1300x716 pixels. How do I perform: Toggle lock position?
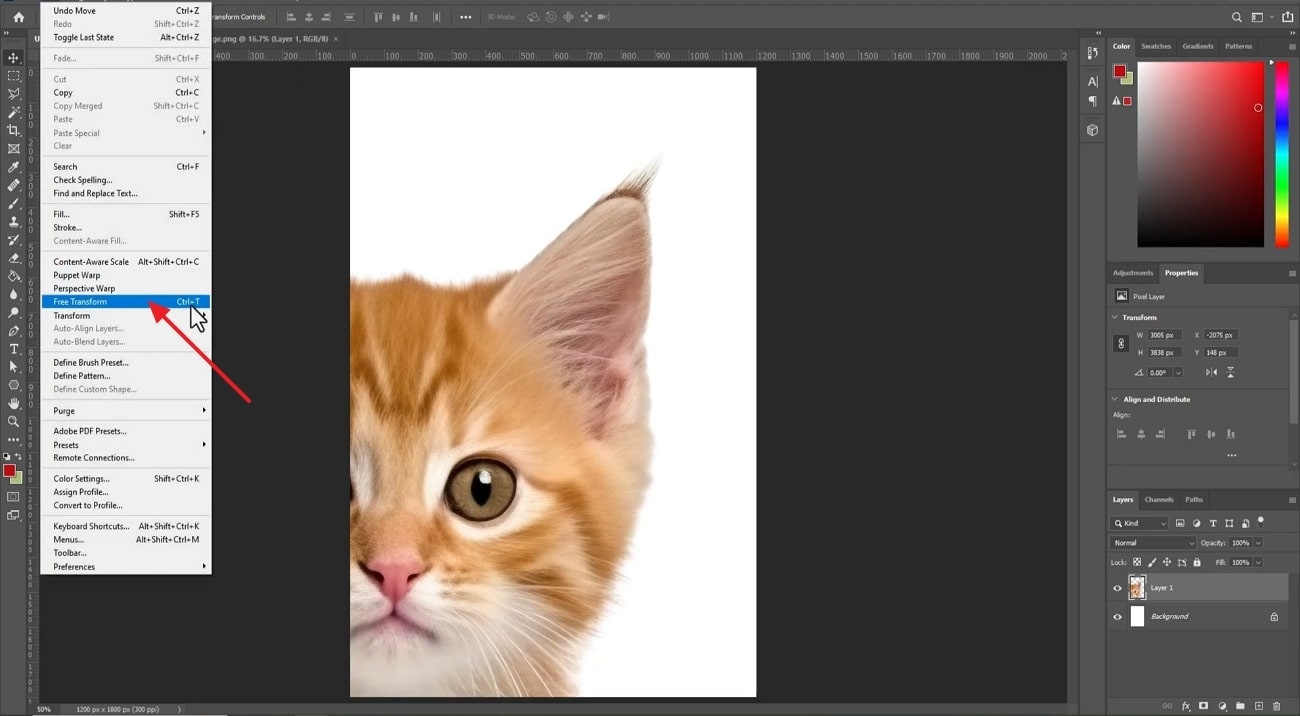(x=1167, y=562)
